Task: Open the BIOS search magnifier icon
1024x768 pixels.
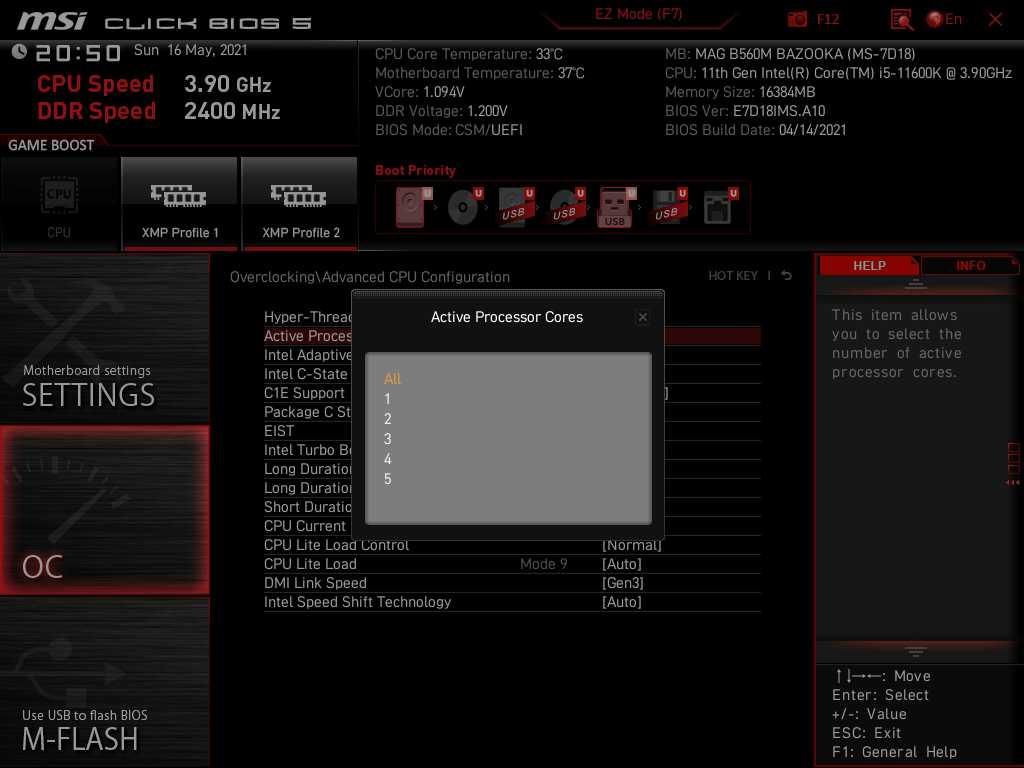Action: [x=902, y=20]
